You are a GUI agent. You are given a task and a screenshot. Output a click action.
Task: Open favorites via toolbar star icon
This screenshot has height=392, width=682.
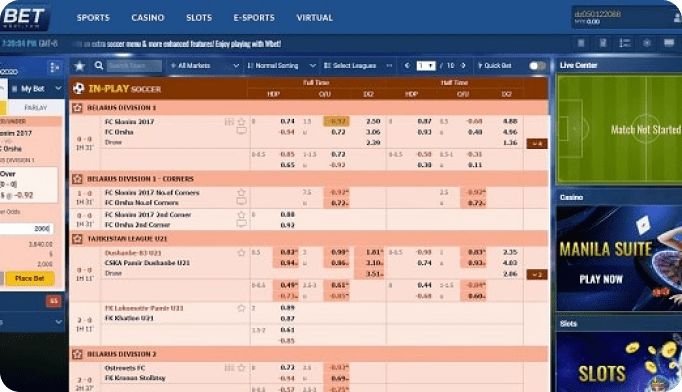coord(80,66)
